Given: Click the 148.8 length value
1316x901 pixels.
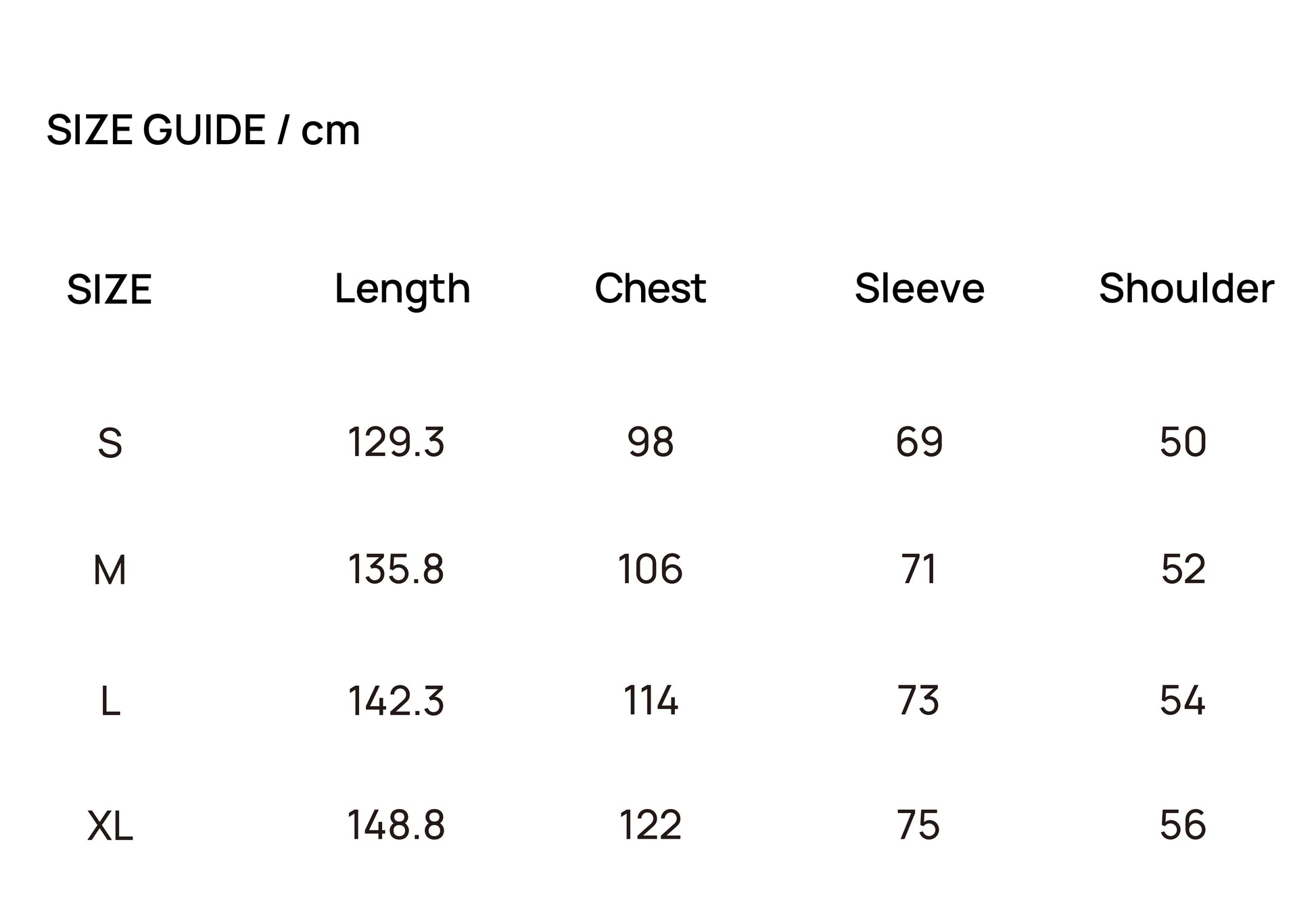Looking at the screenshot, I should click(396, 825).
